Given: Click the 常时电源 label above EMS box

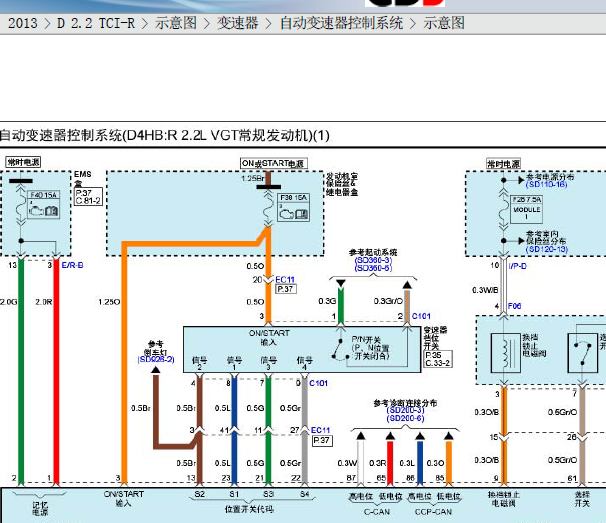Looking at the screenshot, I should [23, 162].
